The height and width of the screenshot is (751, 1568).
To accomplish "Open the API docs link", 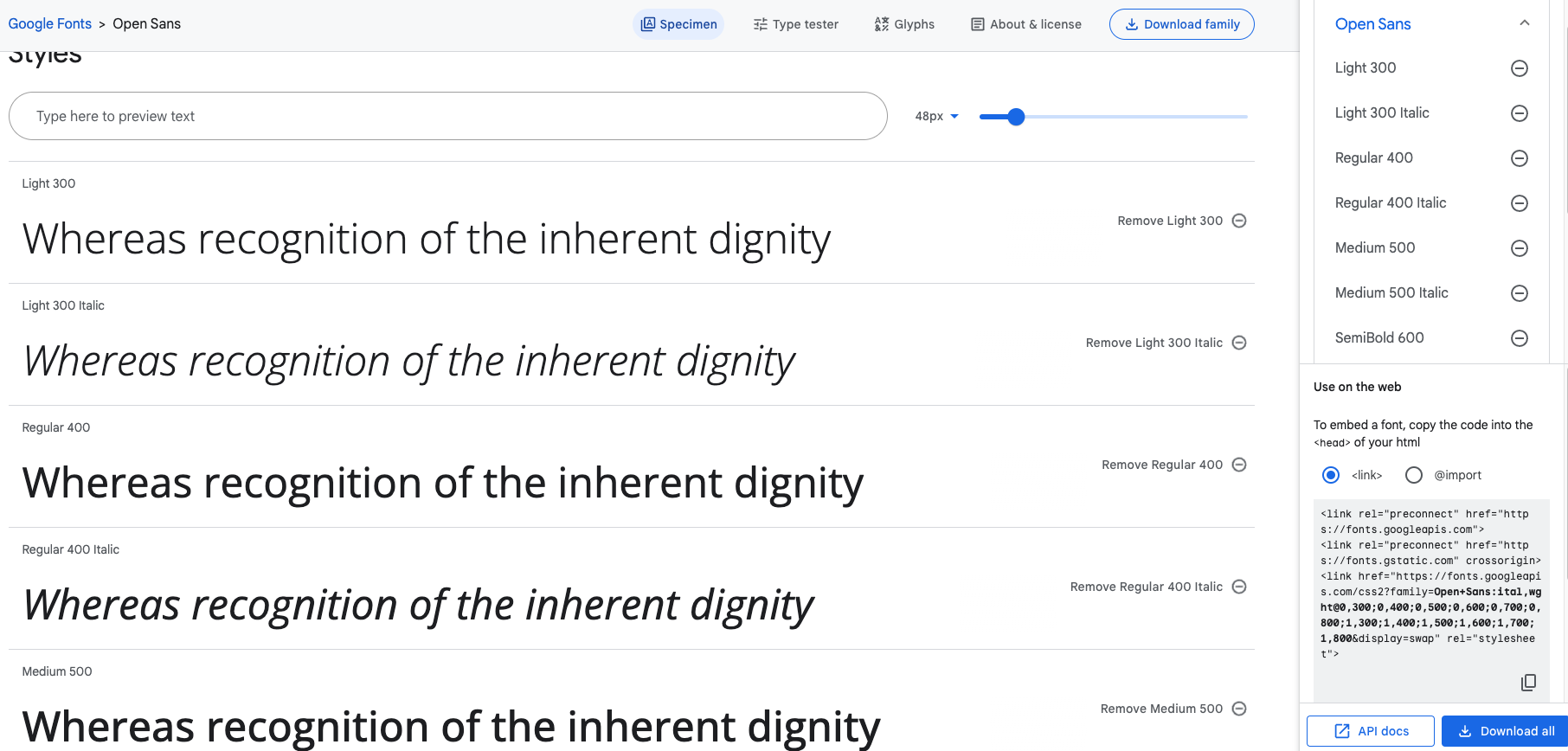I will point(1371,731).
